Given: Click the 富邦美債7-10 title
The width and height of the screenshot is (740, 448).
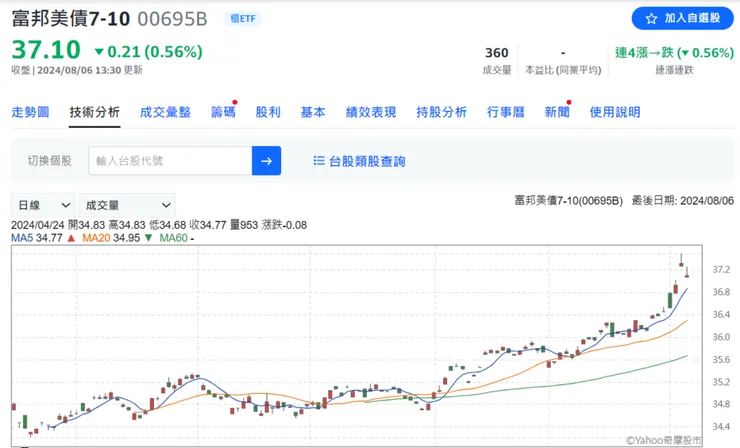Looking at the screenshot, I should 71,19.
